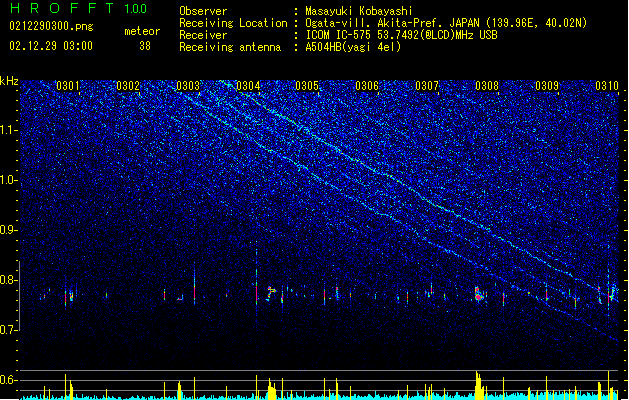This screenshot has width=629, height=400.
Task: Click the 0308 time marker
Action: (487, 86)
